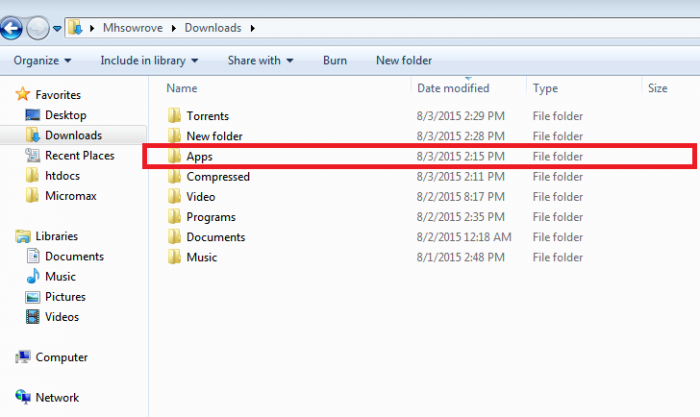
Task: Expand the arrow before Mhsowrove breadcrumb
Action: point(92,28)
